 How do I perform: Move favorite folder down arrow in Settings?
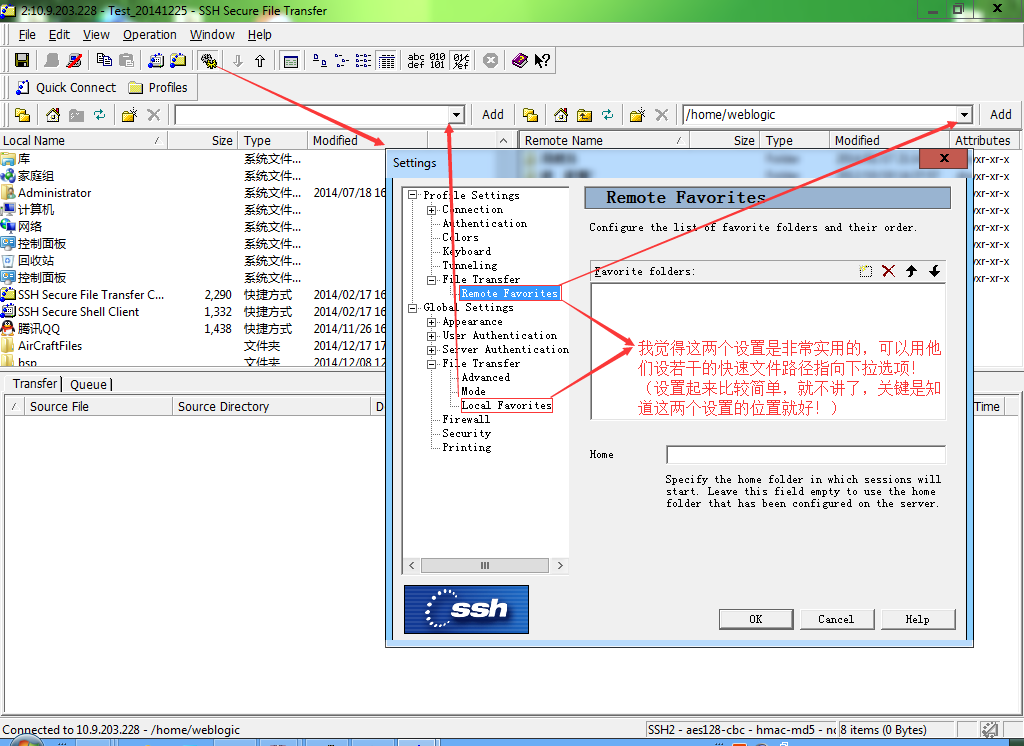tap(935, 271)
